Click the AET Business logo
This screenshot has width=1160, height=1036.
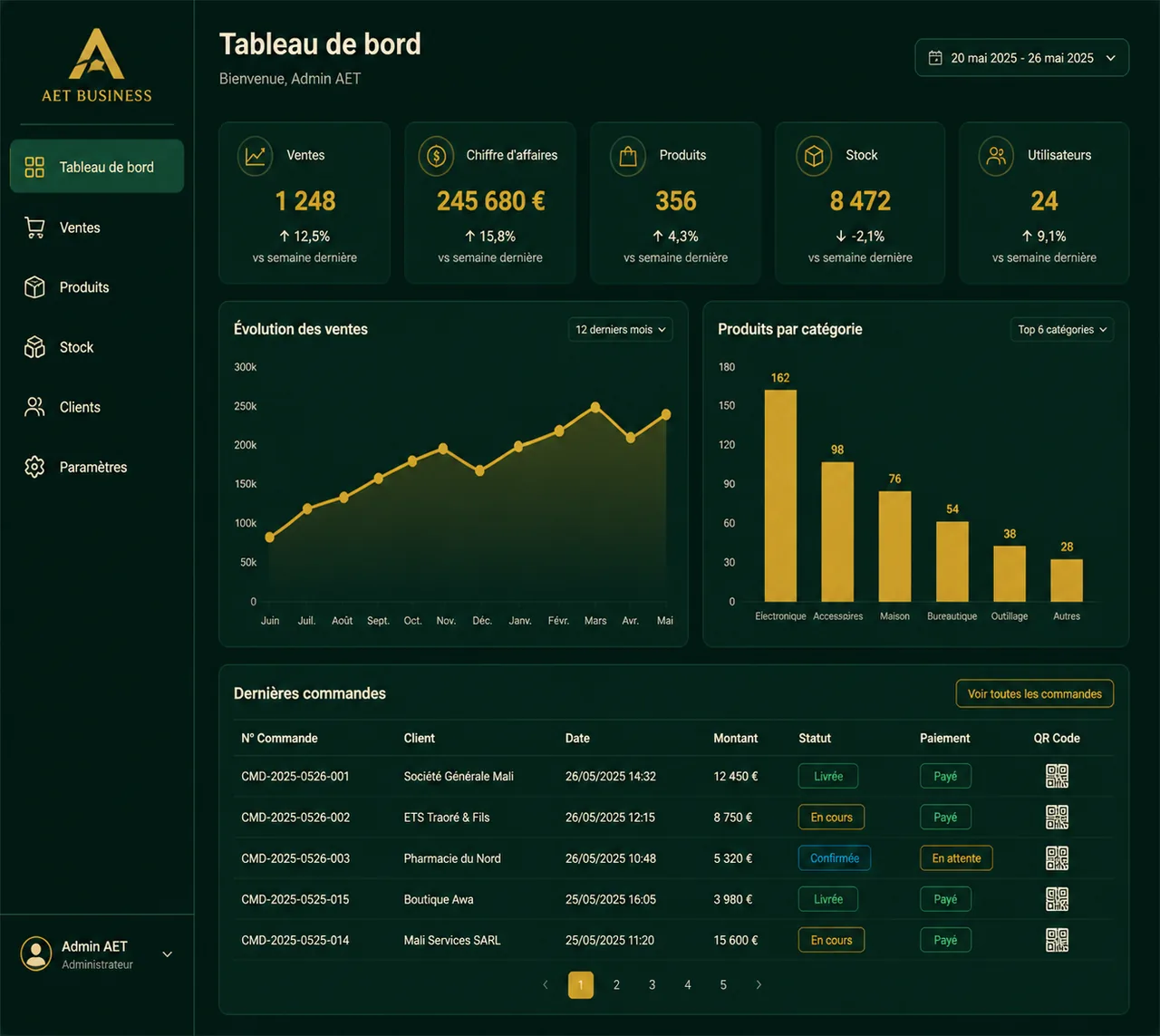pos(97,65)
